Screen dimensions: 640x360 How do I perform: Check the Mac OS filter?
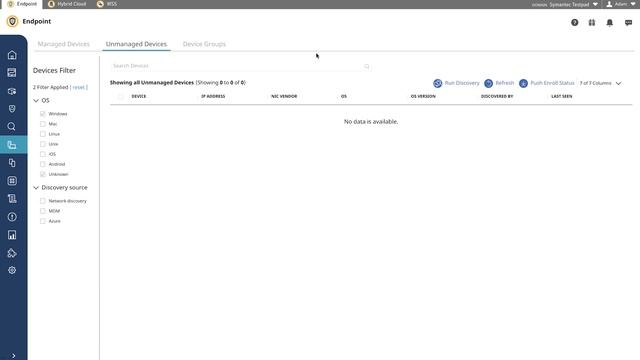pyautogui.click(x=43, y=124)
